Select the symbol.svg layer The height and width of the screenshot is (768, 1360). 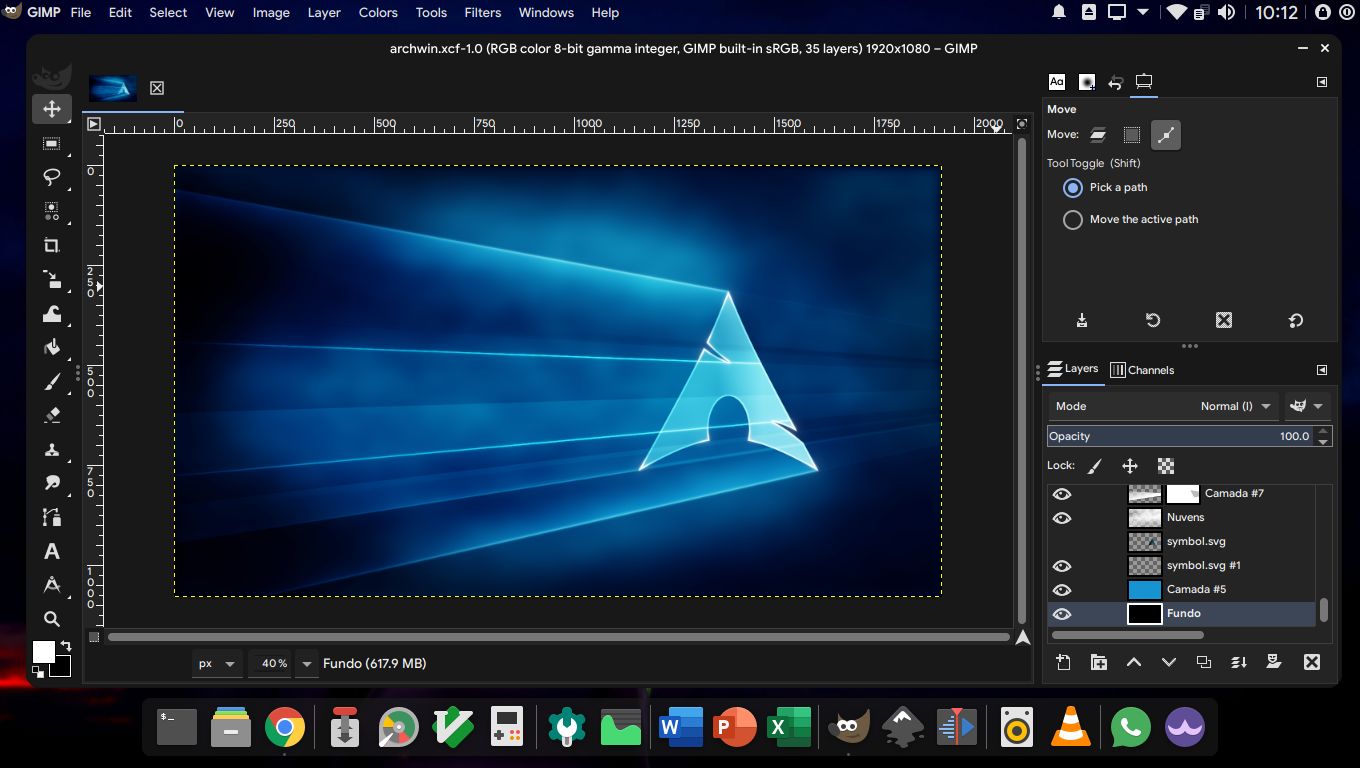(1195, 542)
